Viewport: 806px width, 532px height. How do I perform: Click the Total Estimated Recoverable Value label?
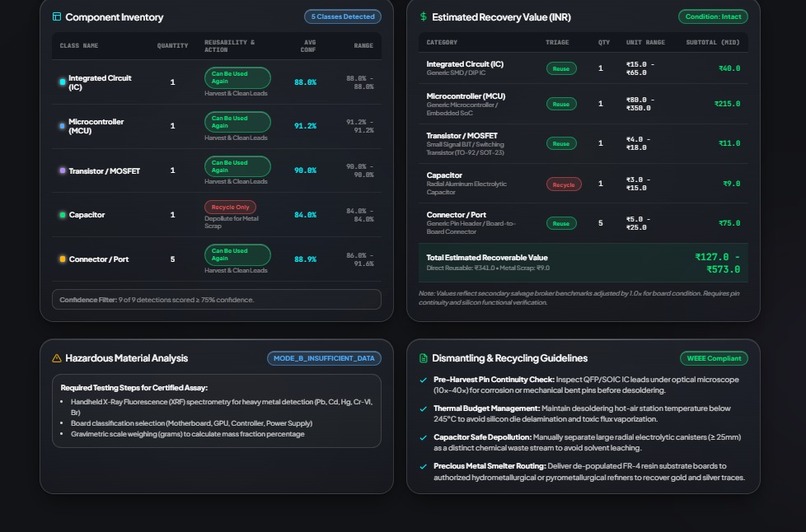(x=487, y=258)
